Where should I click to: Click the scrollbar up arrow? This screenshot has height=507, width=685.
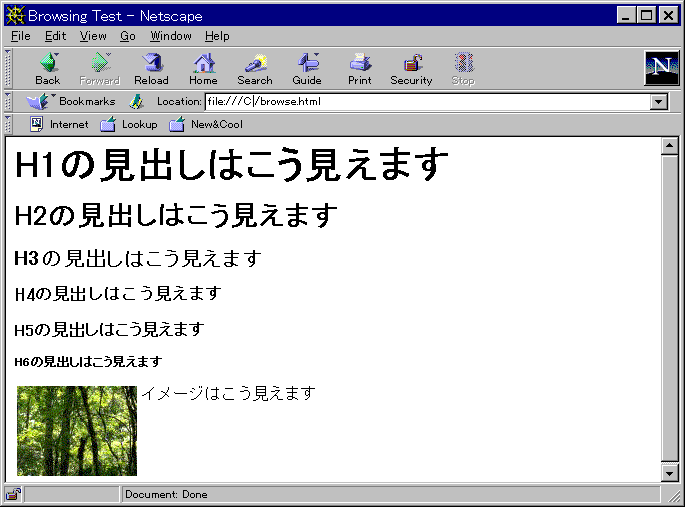[x=670, y=146]
